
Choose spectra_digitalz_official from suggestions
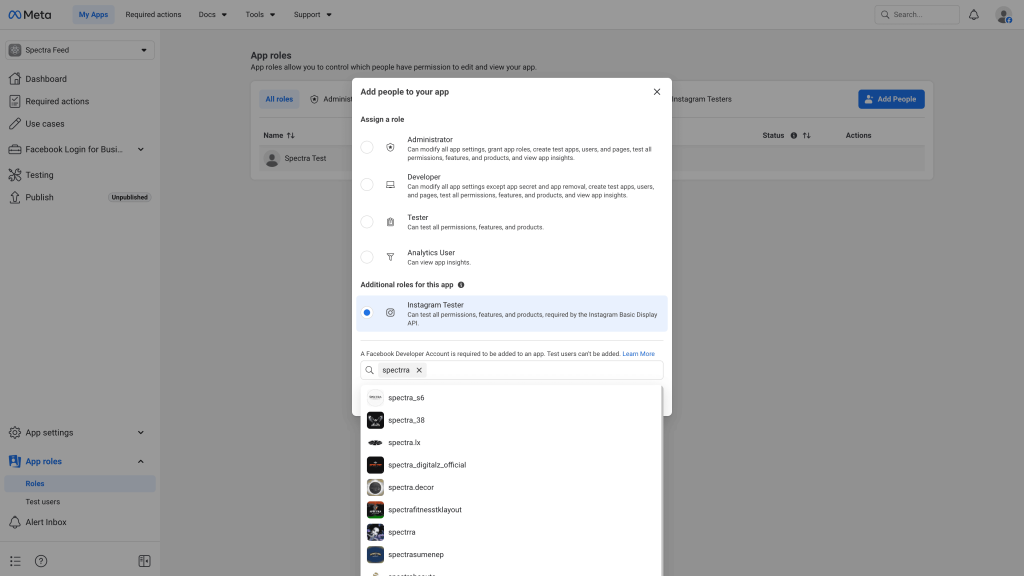coord(511,465)
